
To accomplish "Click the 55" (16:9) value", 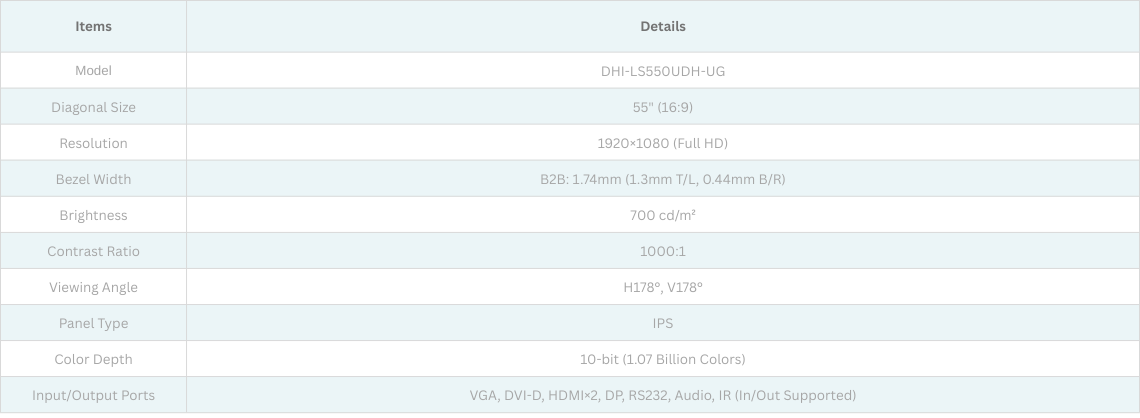I will pyautogui.click(x=663, y=107).
